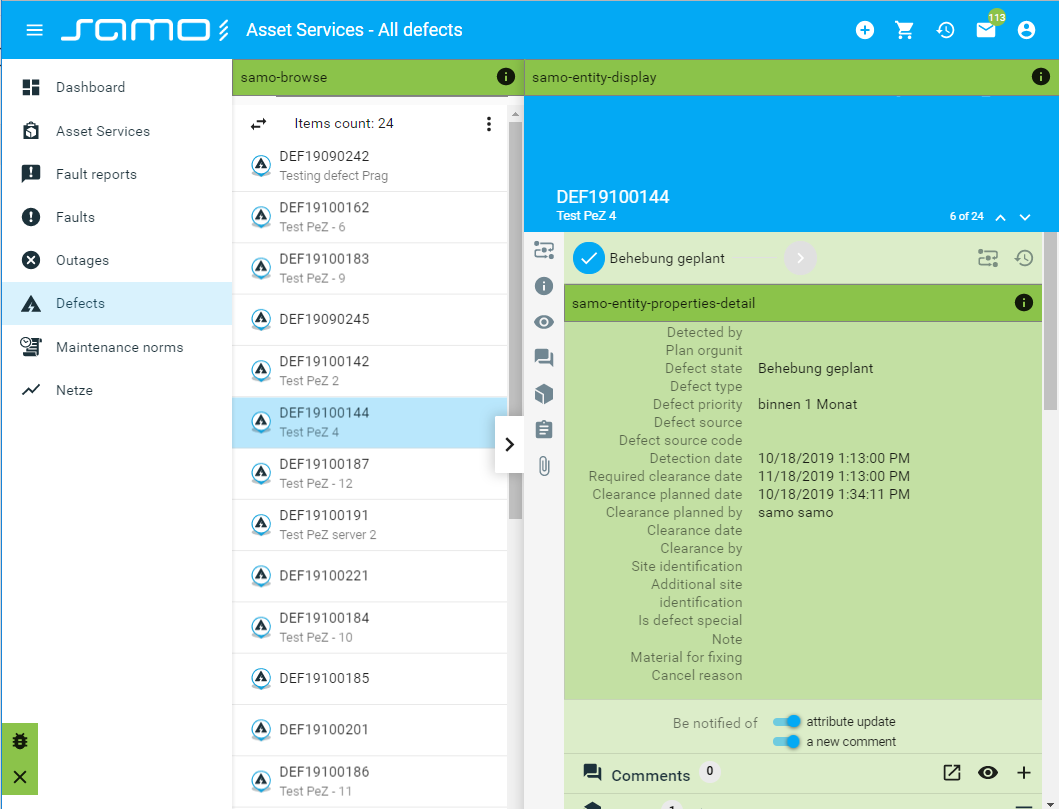Advance to next workflow state arrow
Screen dimensions: 1059x809
pyautogui.click(x=800, y=258)
